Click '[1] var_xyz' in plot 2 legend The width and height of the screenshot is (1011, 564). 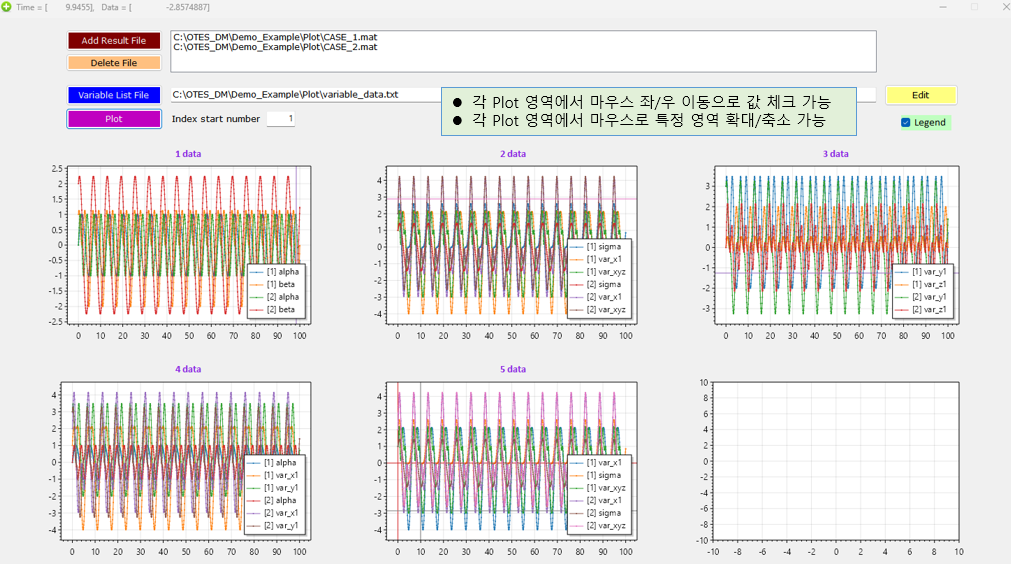pos(606,272)
